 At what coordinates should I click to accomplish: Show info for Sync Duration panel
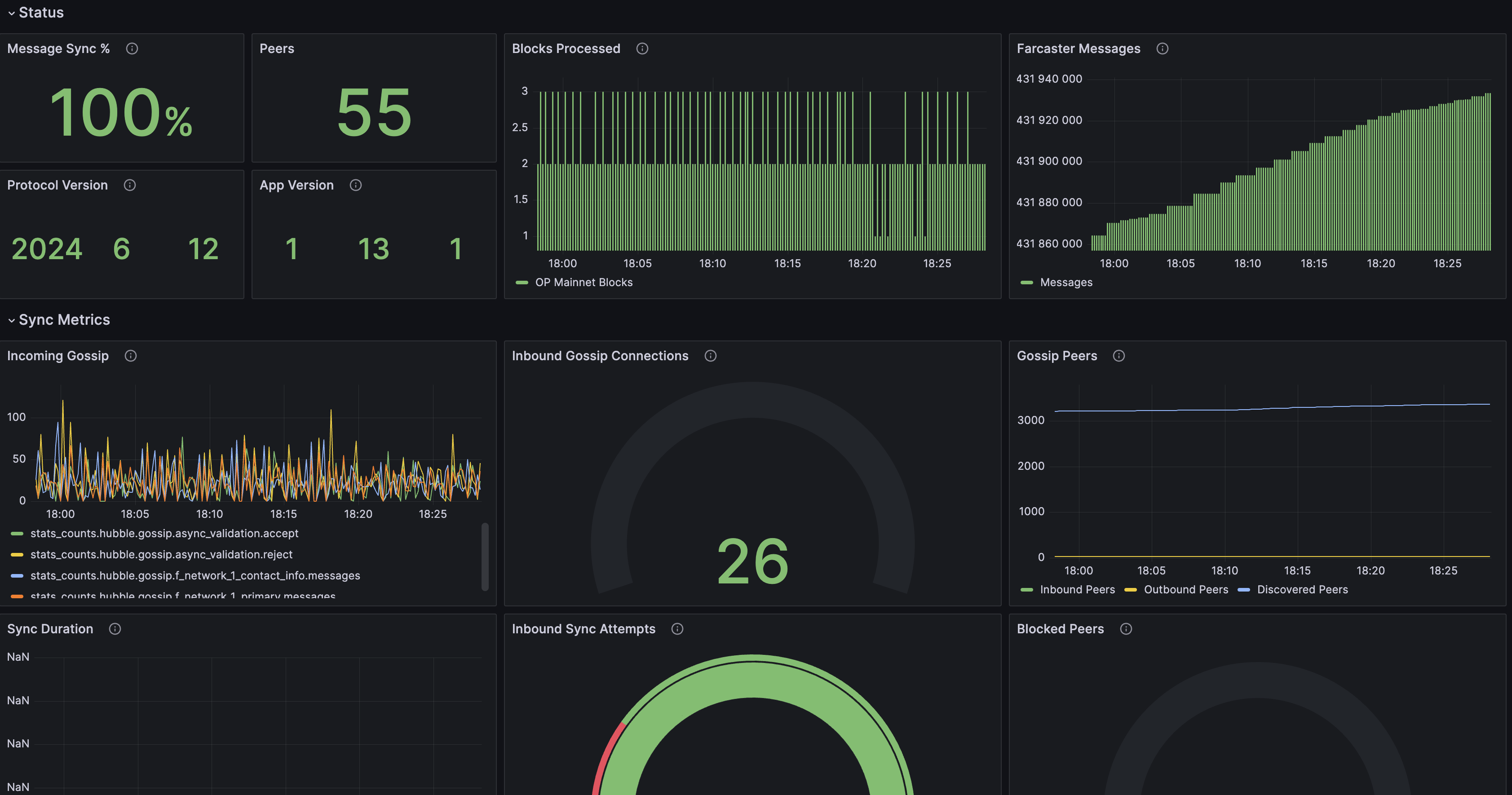pyautogui.click(x=115, y=629)
